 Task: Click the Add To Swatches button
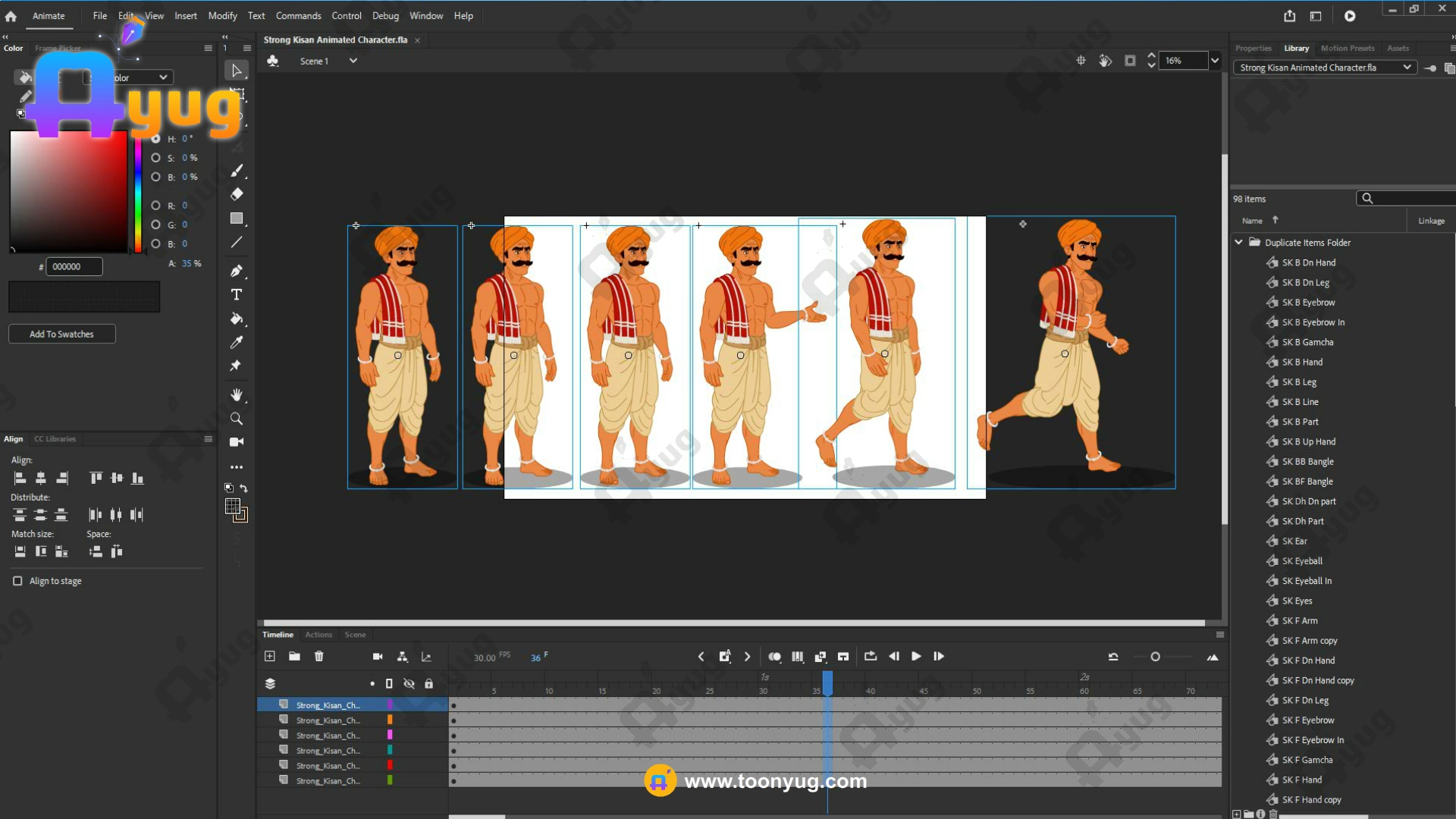61,334
